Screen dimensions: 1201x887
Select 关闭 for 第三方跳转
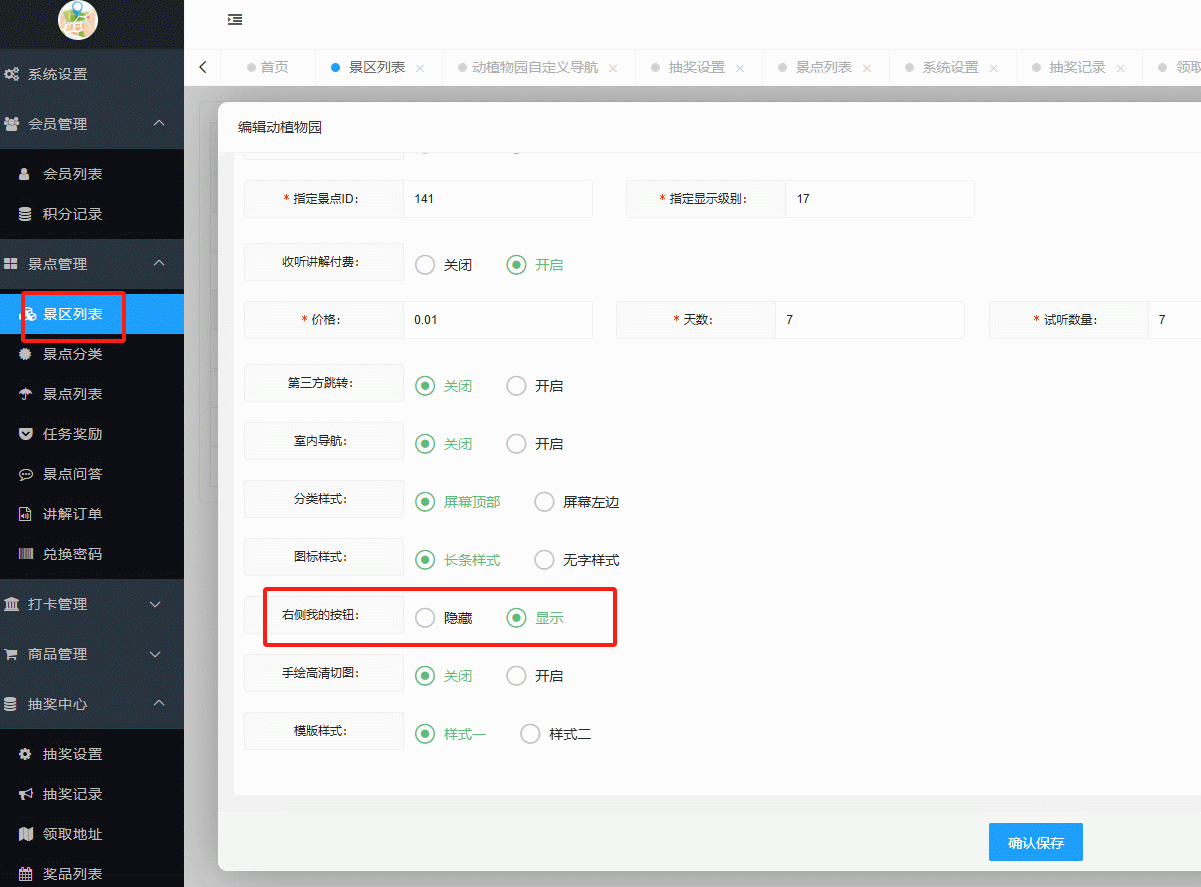(x=443, y=385)
